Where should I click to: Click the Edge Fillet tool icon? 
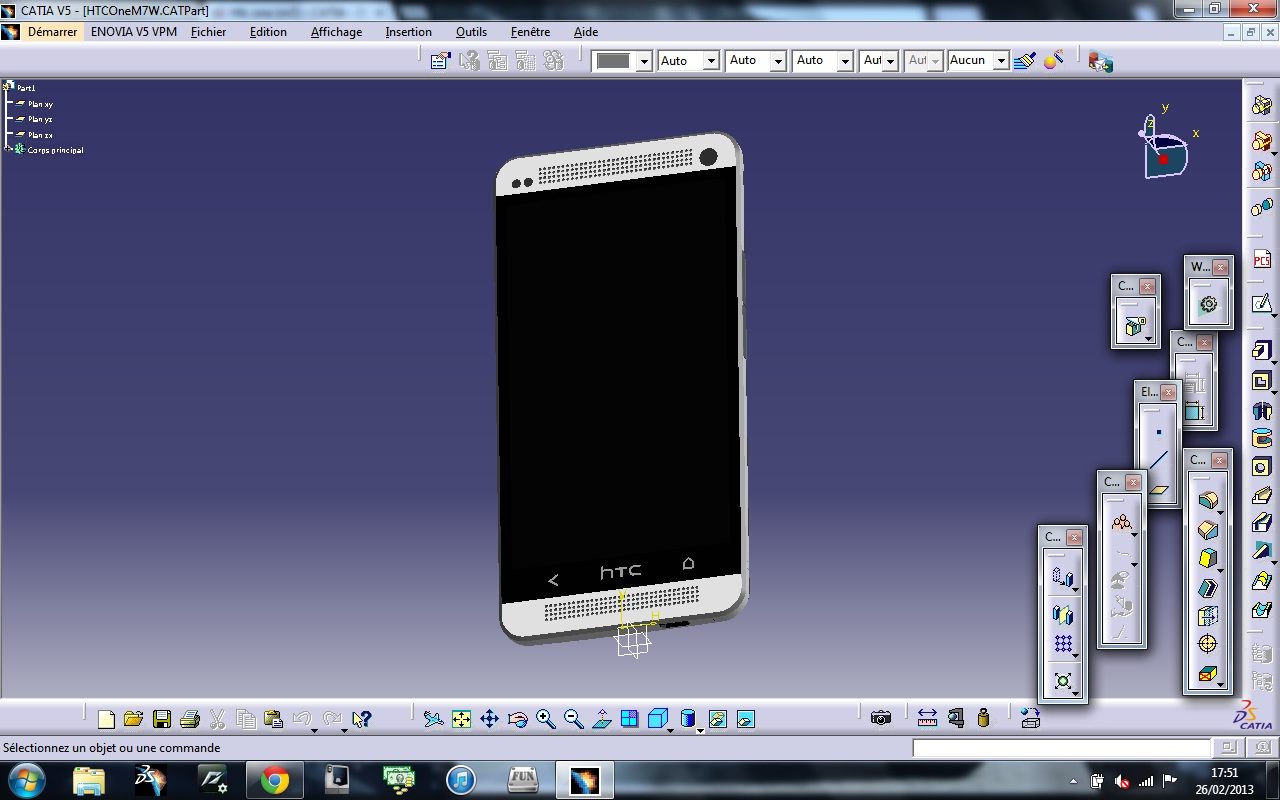[x=1207, y=501]
